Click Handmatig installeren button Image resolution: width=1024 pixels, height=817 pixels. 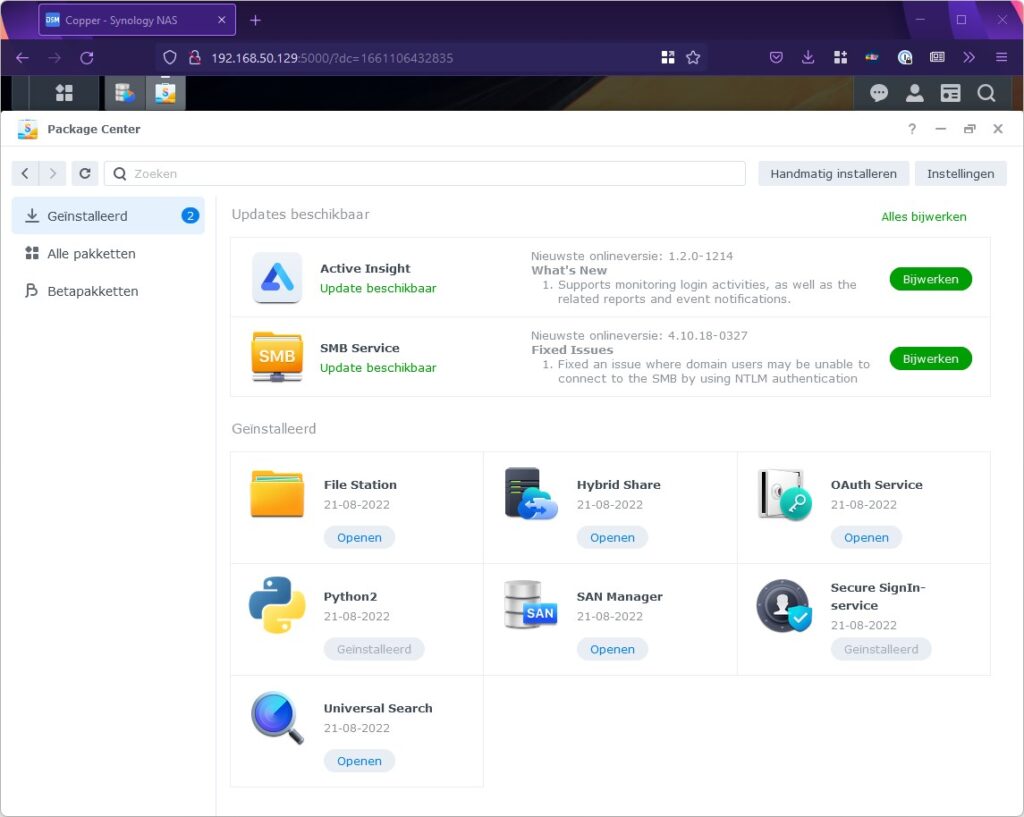click(833, 174)
